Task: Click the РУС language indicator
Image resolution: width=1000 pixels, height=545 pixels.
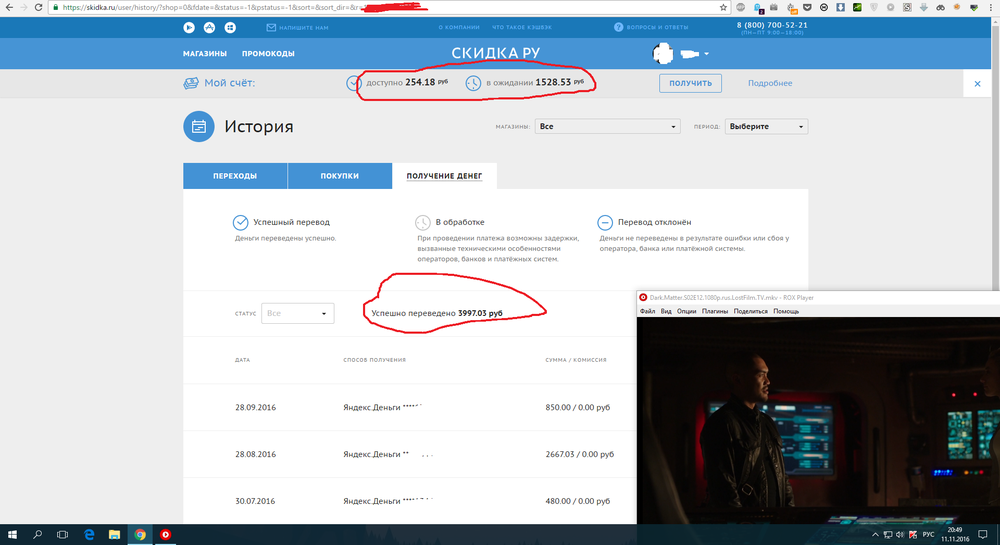Action: click(928, 535)
